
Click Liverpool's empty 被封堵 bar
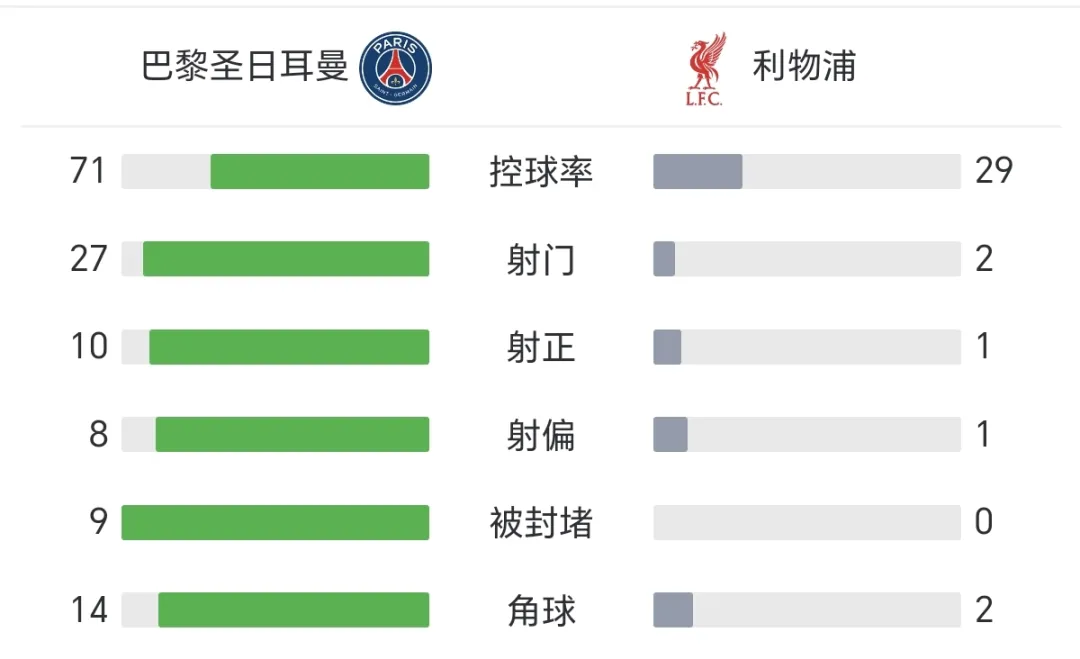pyautogui.click(x=807, y=523)
